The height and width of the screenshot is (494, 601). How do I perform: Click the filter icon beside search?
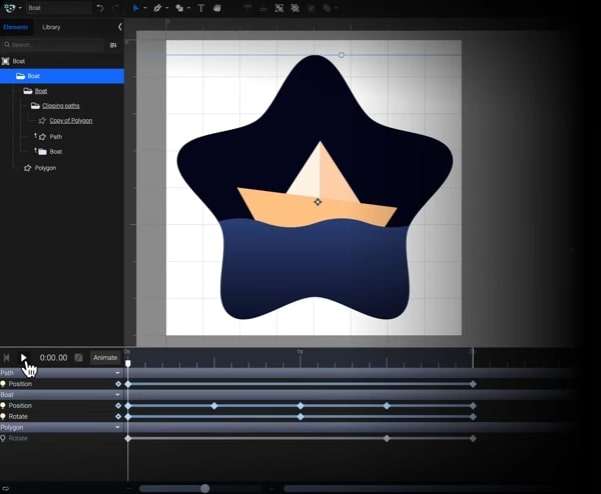pos(113,45)
